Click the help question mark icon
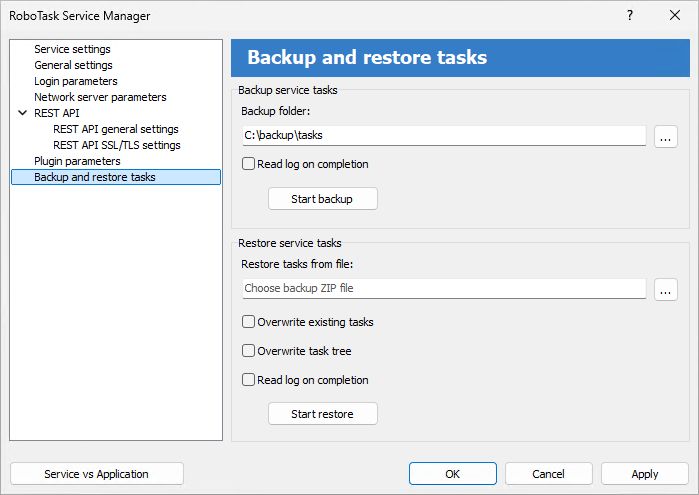Viewport: 699px width, 495px height. tap(629, 15)
